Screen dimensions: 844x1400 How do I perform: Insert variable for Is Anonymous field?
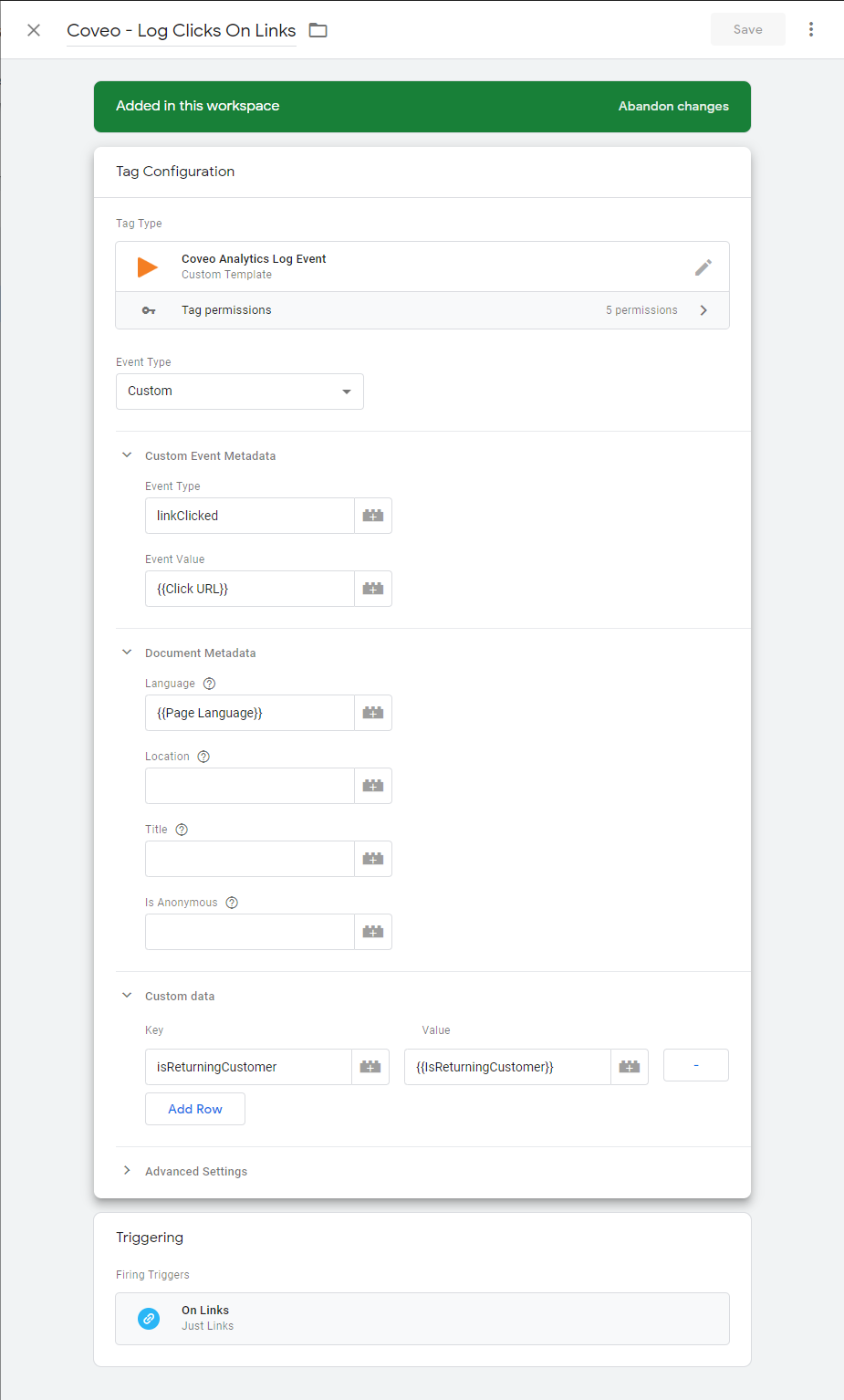click(373, 932)
